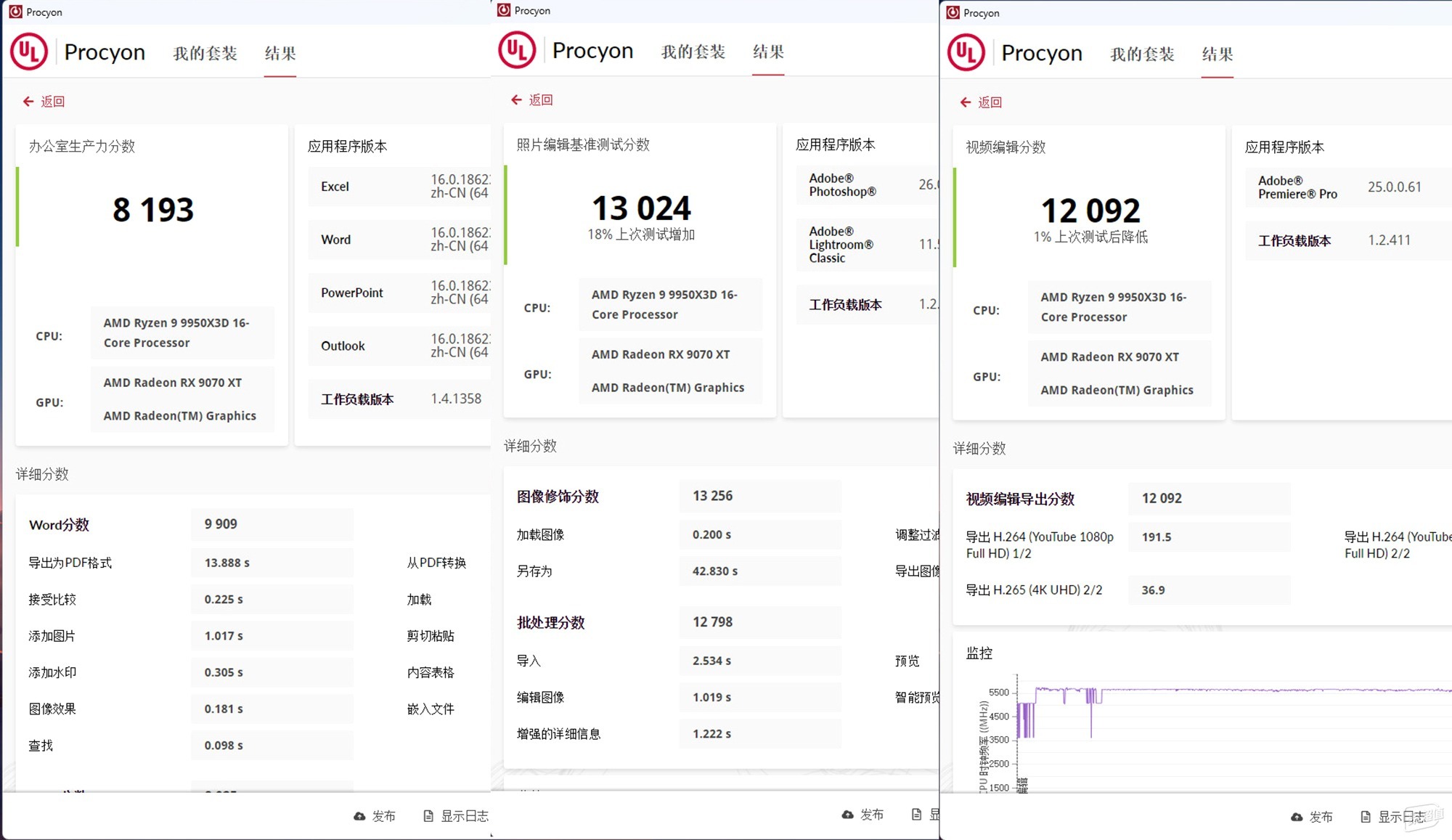Click the 查找 time 0.098 s
Screen dimensions: 1452x840
224,746
